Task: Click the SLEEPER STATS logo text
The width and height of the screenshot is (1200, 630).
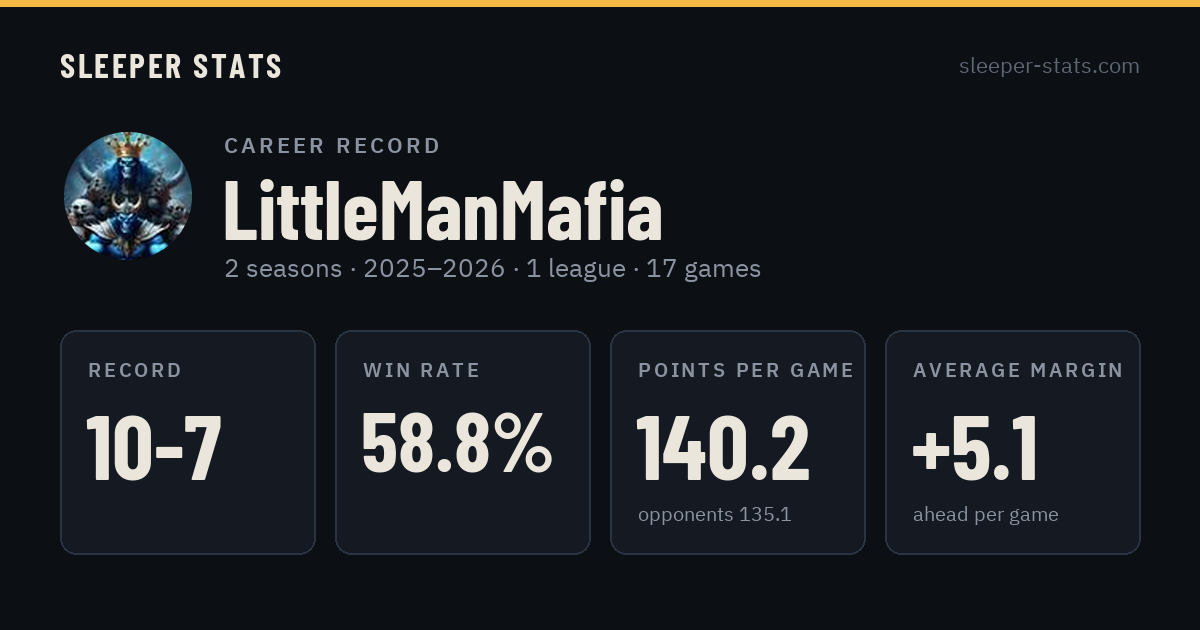Action: (x=171, y=67)
